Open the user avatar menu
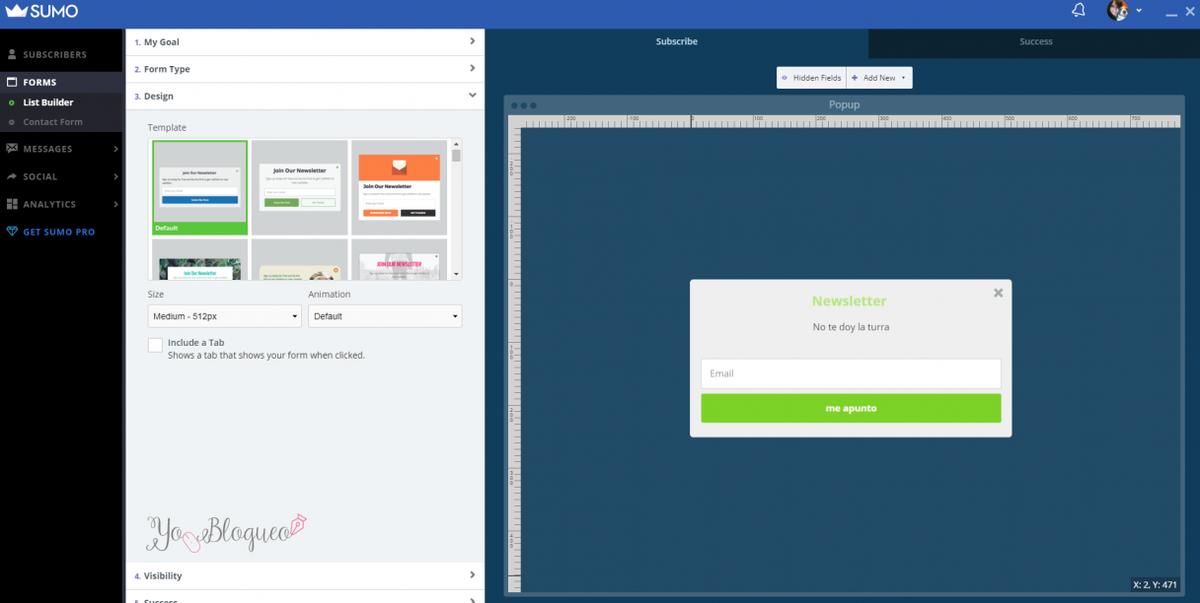Viewport: 1200px width, 603px height. 1118,11
